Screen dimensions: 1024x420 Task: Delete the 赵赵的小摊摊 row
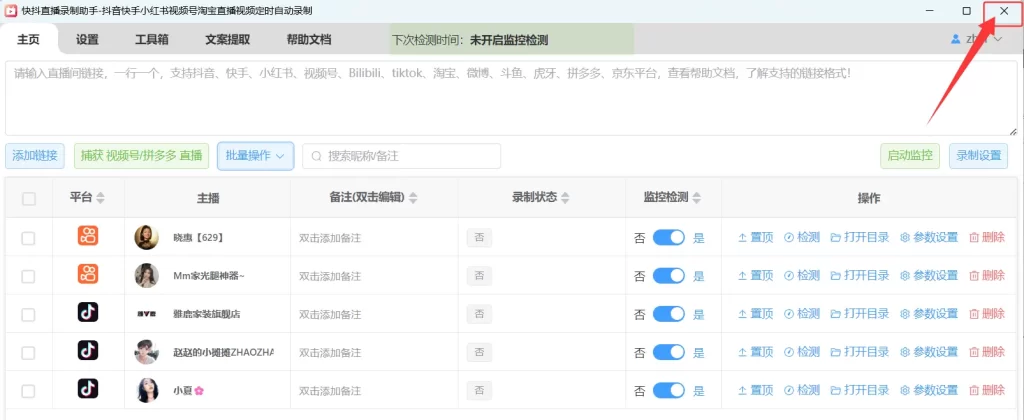pyautogui.click(x=987, y=352)
